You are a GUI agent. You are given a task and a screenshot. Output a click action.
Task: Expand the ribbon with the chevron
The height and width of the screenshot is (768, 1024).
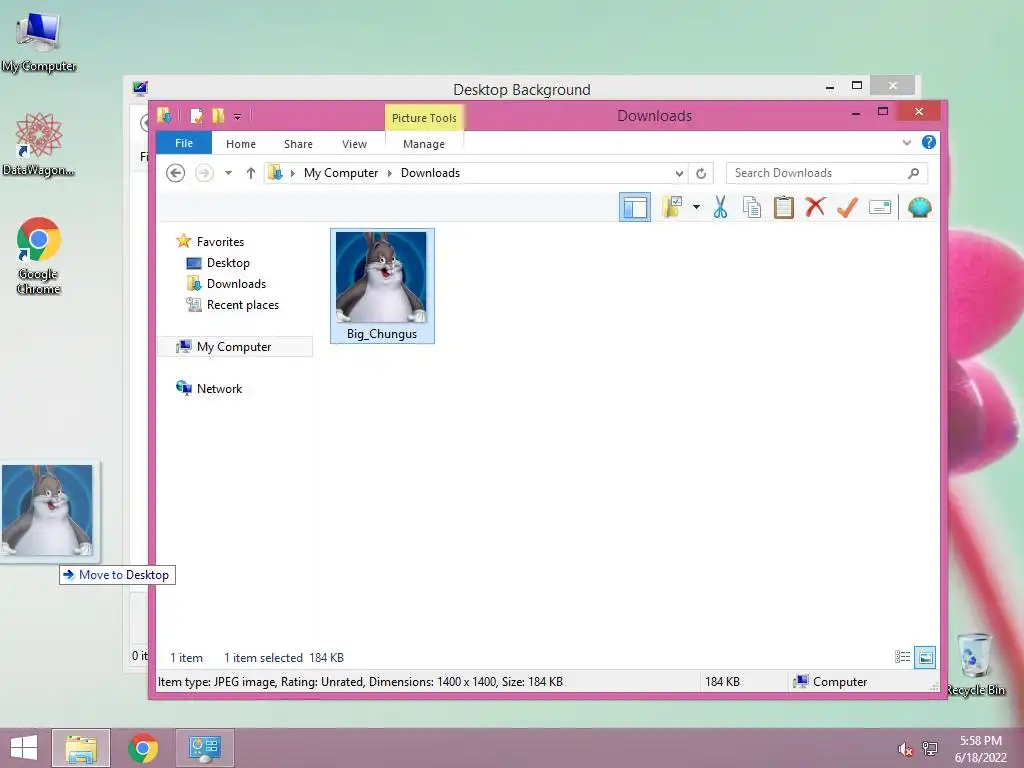(906, 142)
